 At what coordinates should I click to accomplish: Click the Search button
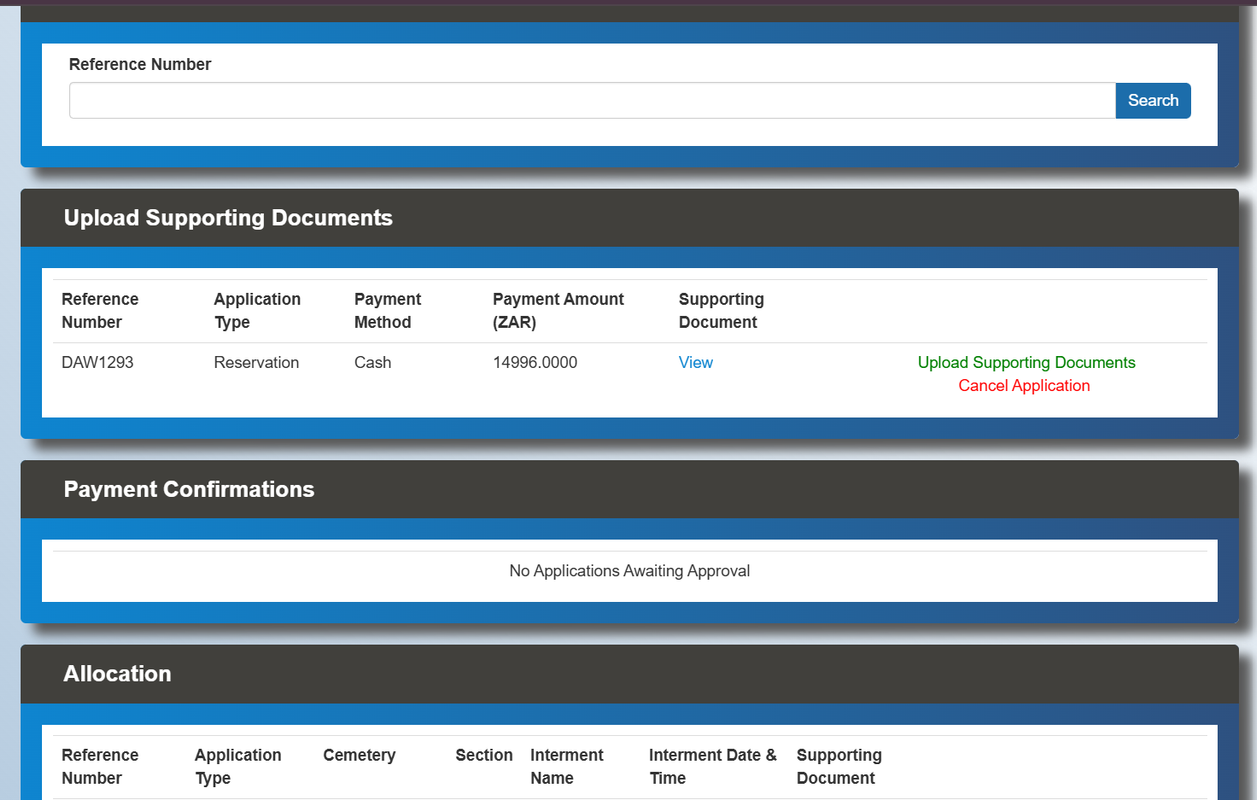(x=1153, y=100)
